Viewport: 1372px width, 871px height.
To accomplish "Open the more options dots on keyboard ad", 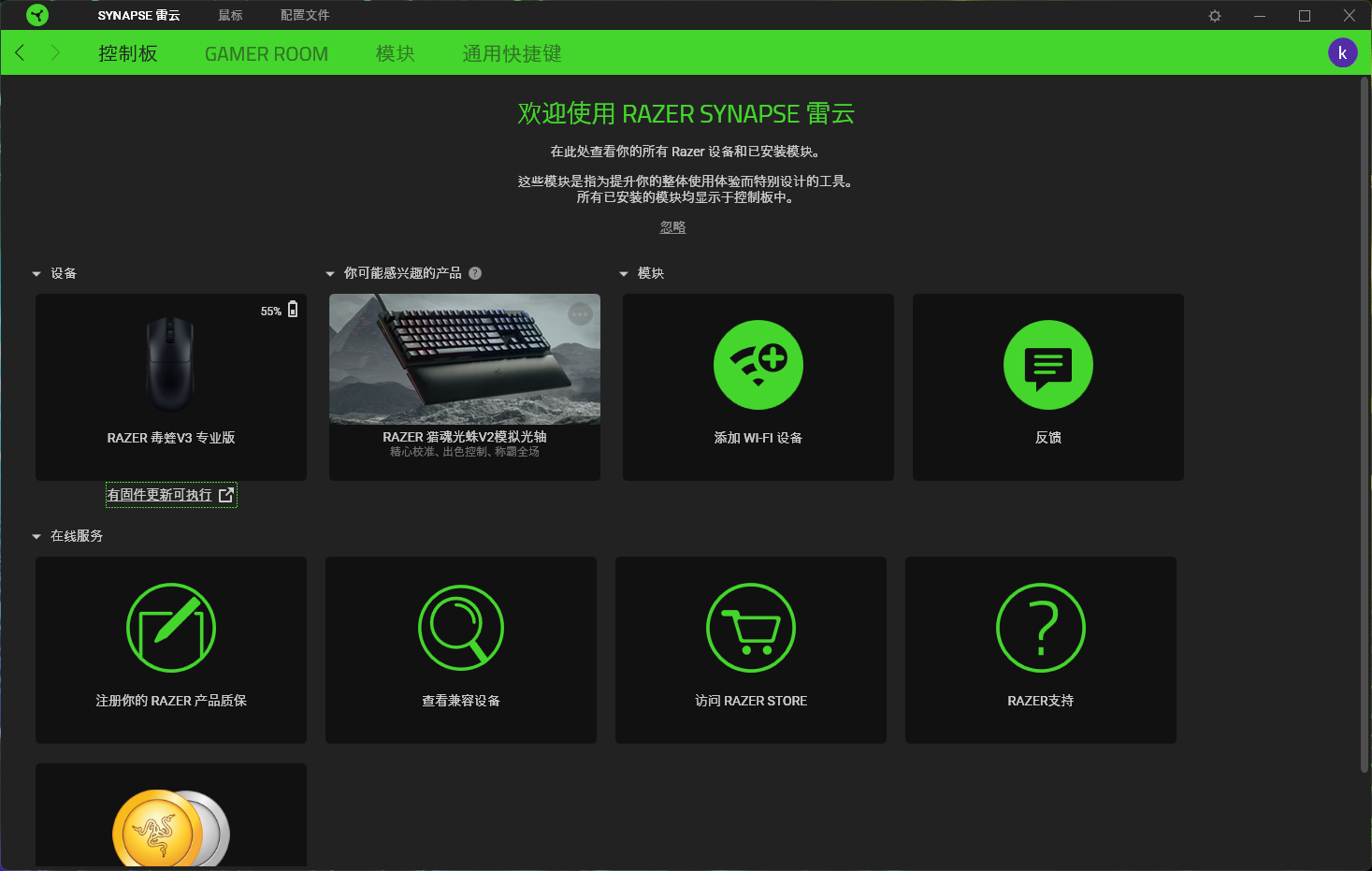I will pyautogui.click(x=580, y=314).
